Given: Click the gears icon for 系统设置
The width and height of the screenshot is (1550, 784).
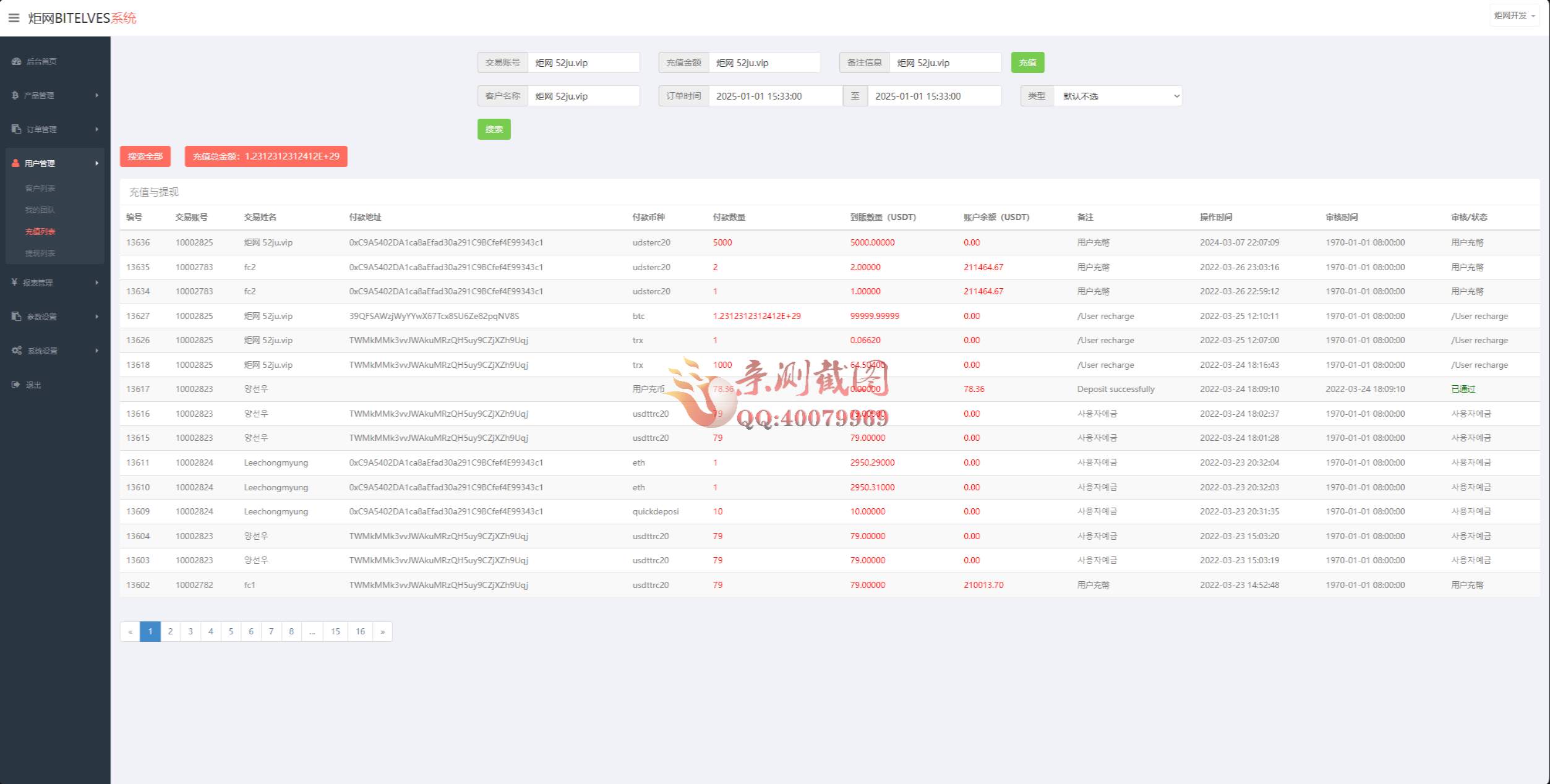Looking at the screenshot, I should pyautogui.click(x=17, y=351).
